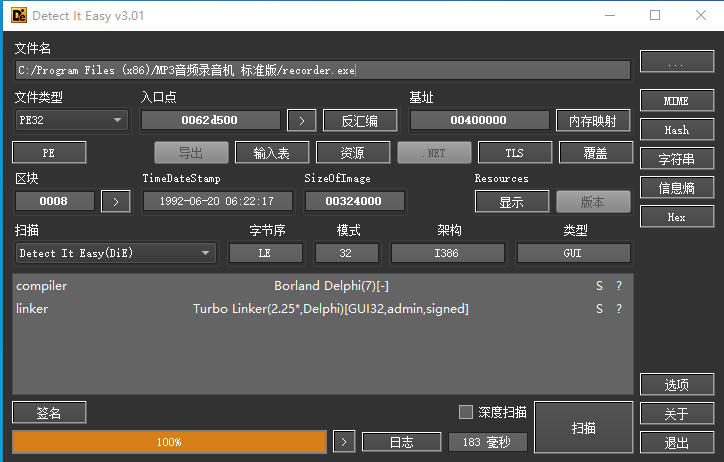Open the Hash button
The height and width of the screenshot is (462, 724).
676,130
